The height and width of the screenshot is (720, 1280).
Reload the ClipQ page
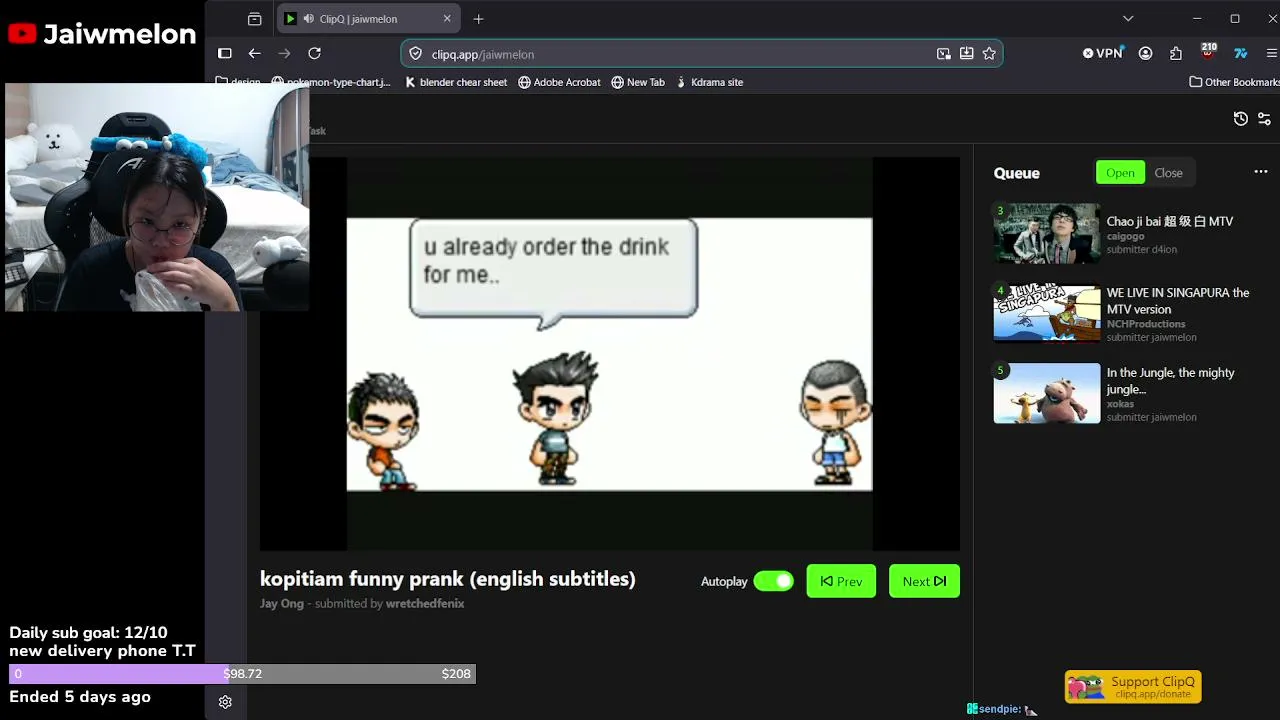tap(315, 54)
